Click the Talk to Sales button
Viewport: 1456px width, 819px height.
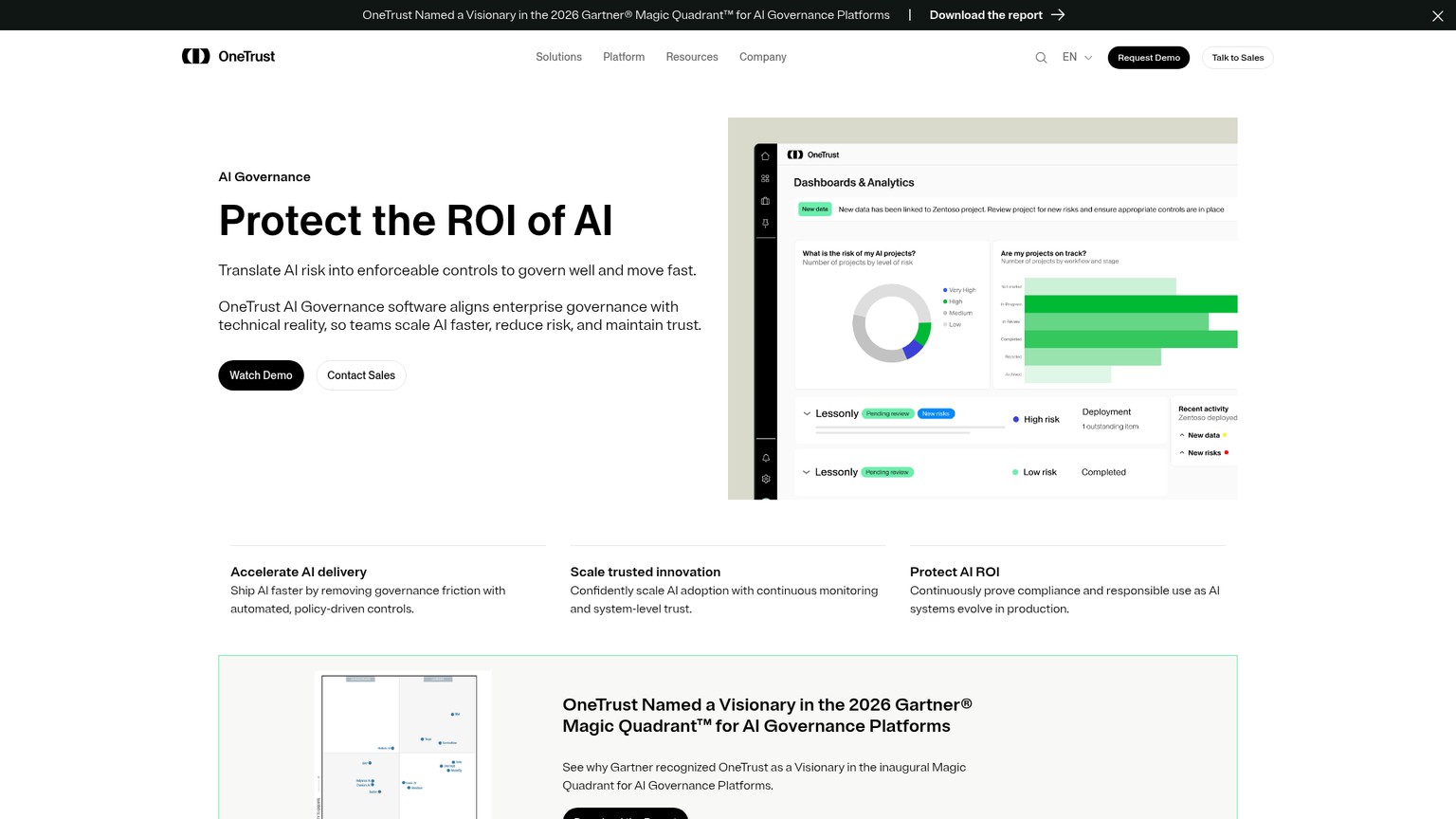(1237, 58)
